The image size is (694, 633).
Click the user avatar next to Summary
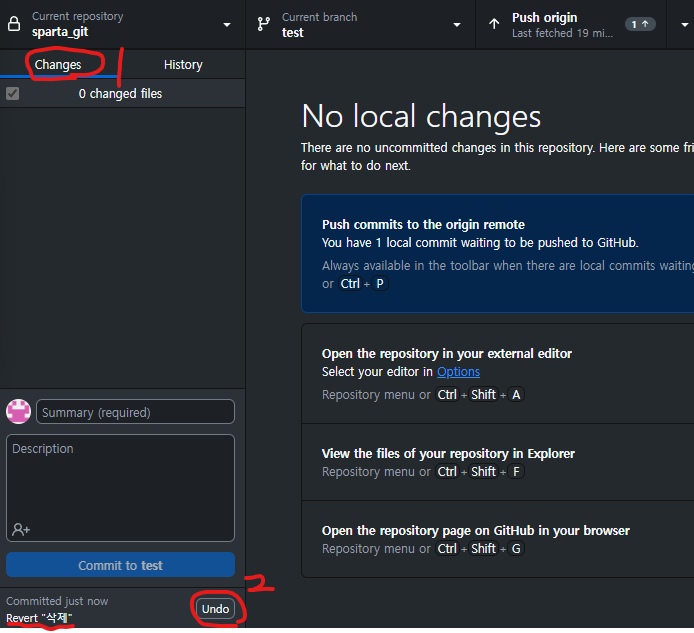click(x=19, y=411)
